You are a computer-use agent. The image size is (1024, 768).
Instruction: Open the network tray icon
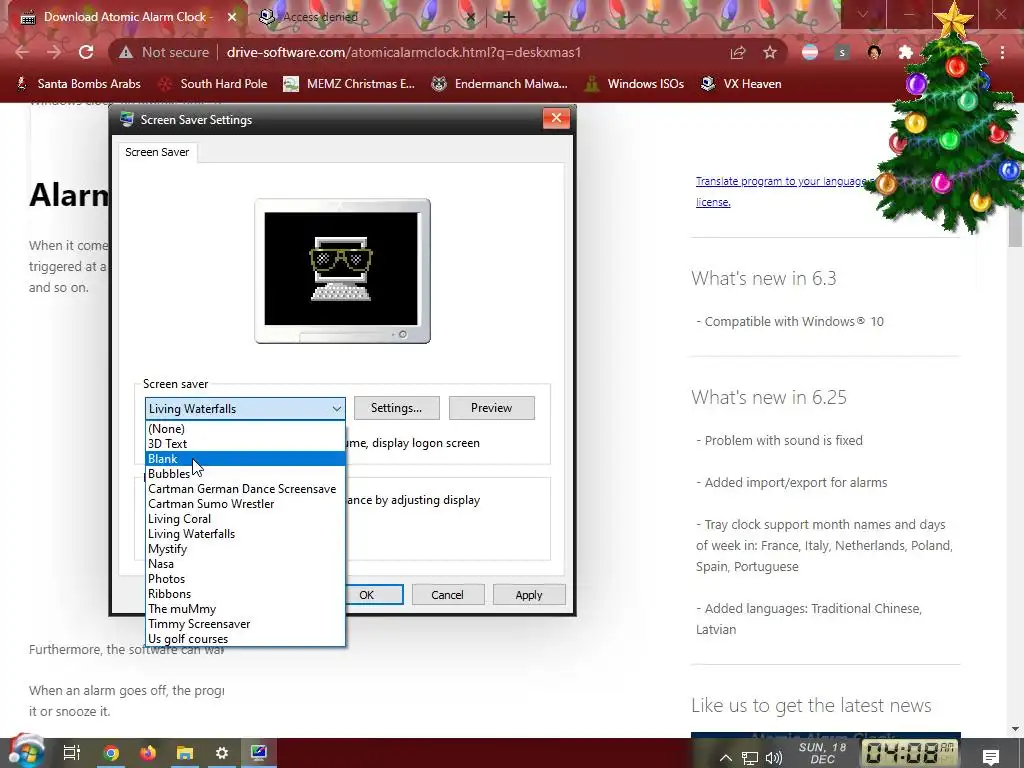click(750, 758)
